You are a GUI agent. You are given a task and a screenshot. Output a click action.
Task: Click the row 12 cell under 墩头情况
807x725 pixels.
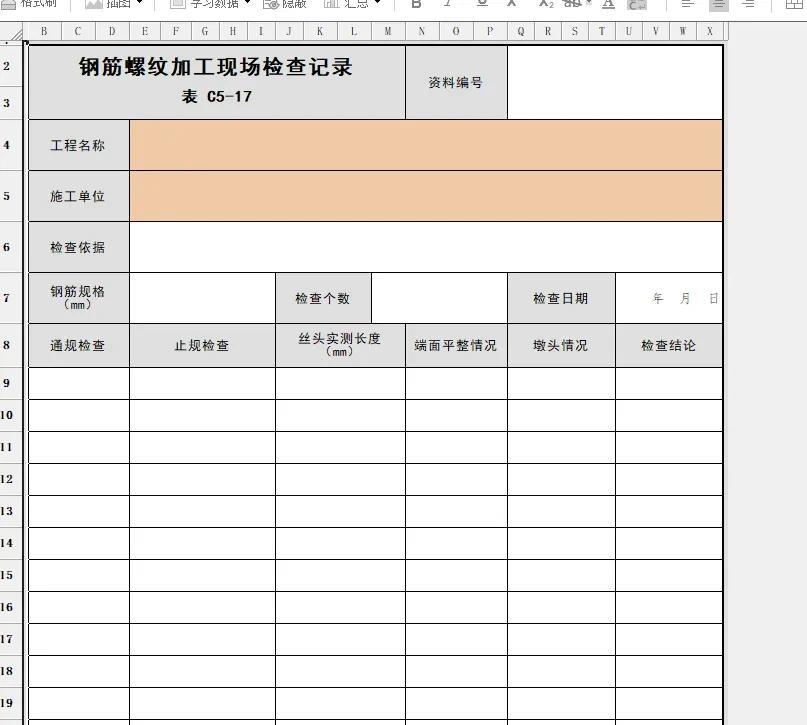click(x=561, y=480)
